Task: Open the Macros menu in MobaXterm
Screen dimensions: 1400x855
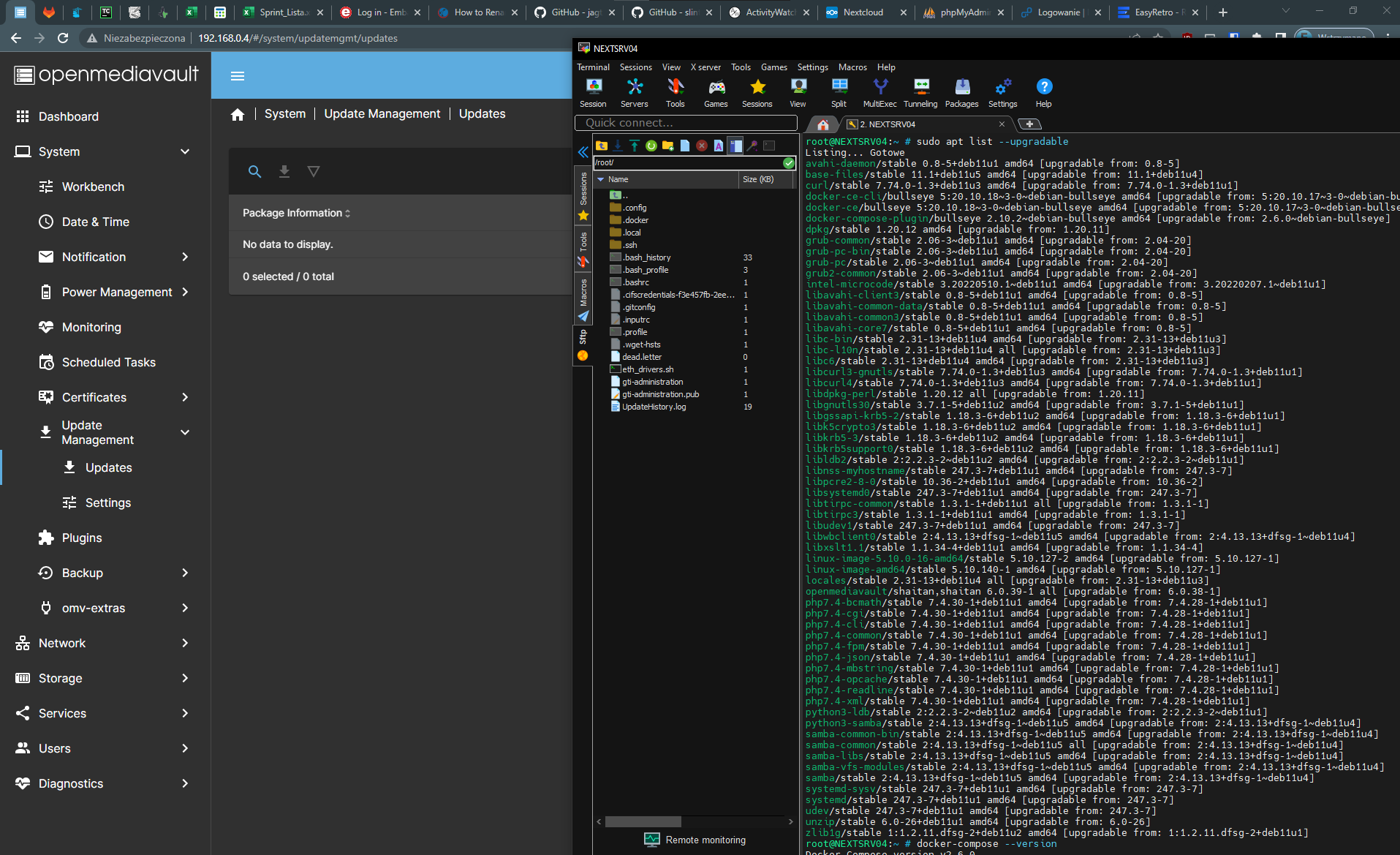Action: point(852,67)
